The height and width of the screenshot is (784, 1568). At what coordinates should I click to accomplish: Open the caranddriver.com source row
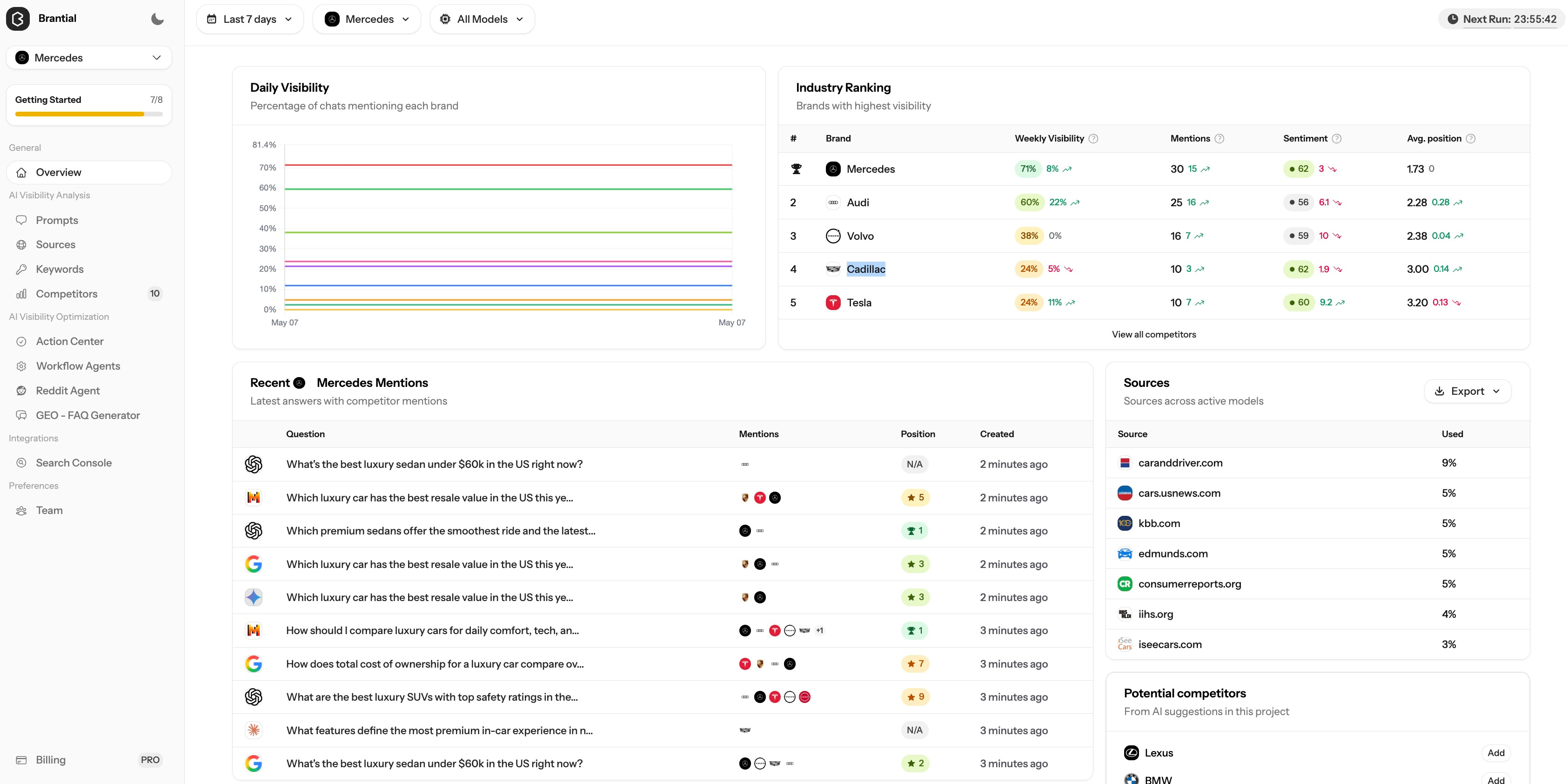1317,463
